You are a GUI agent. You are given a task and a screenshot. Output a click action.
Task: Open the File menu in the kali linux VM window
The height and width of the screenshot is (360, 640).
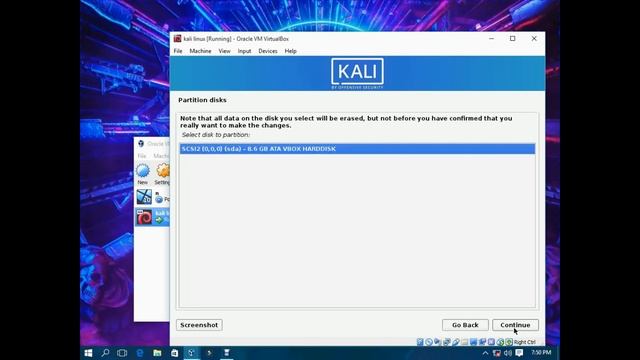178,51
